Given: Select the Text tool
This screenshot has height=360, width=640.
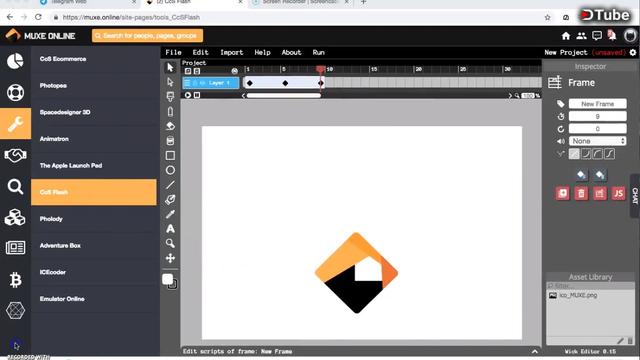Looking at the screenshot, I should click(x=170, y=229).
